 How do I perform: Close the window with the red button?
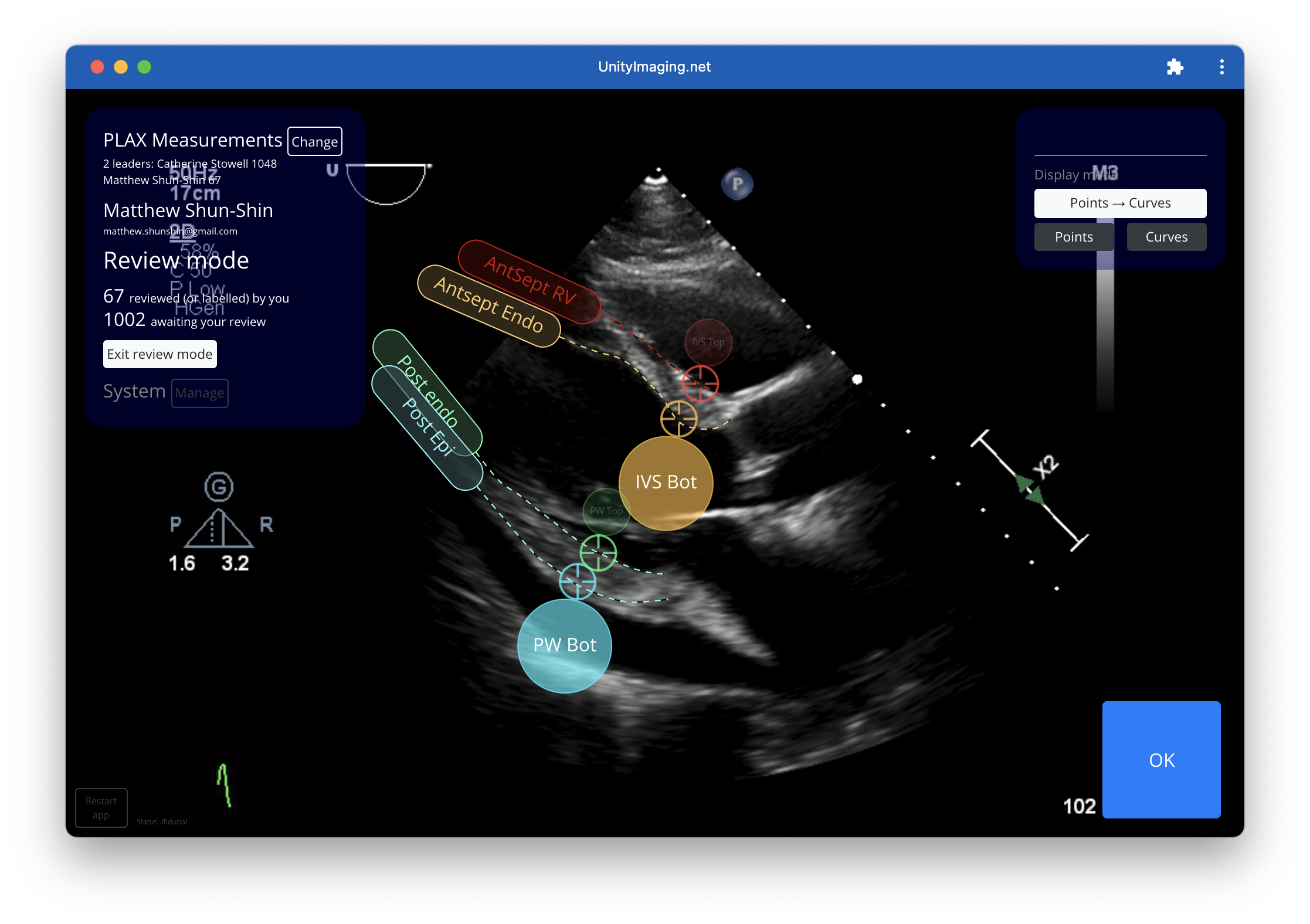tap(97, 67)
